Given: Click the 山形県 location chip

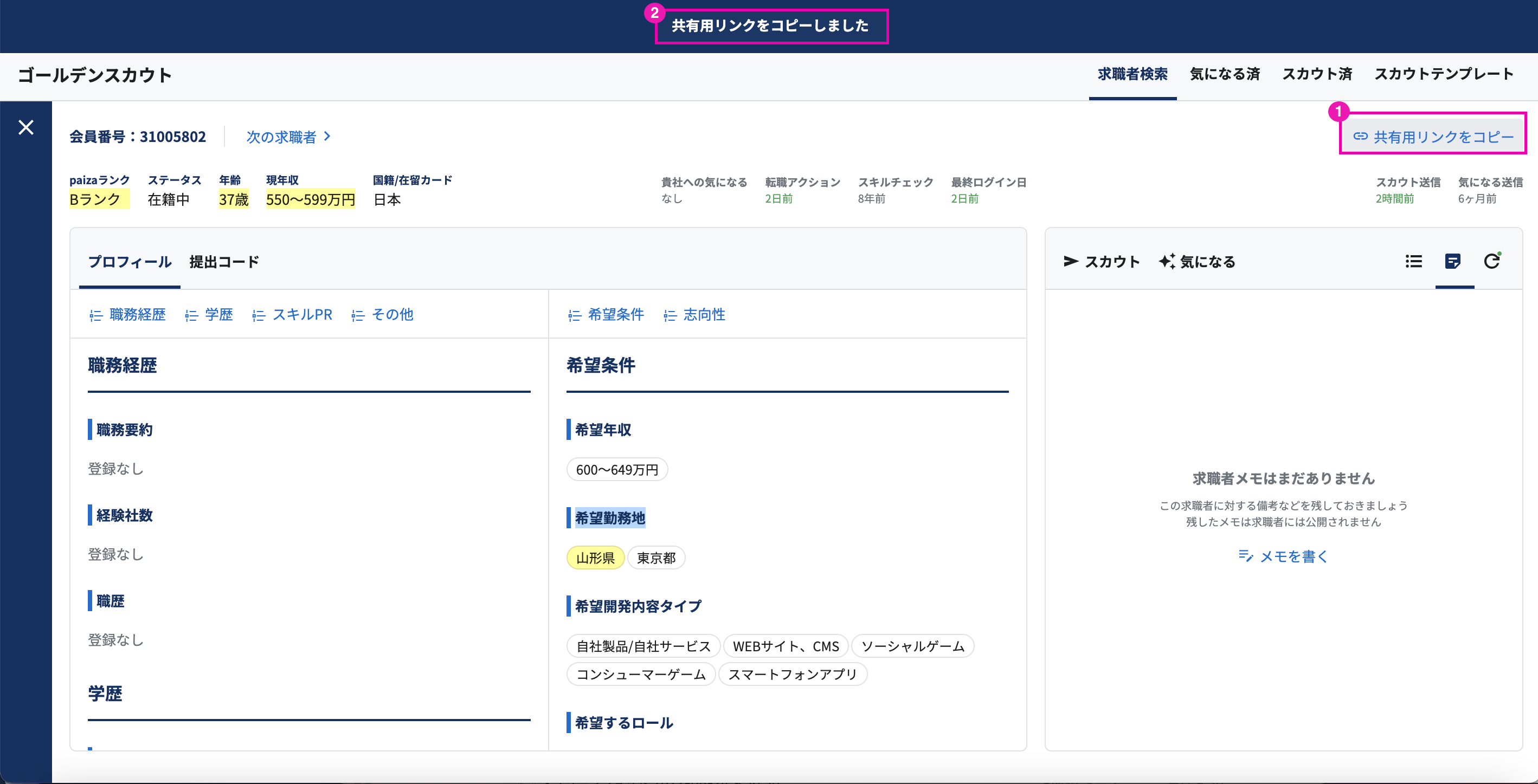Looking at the screenshot, I should tap(595, 558).
